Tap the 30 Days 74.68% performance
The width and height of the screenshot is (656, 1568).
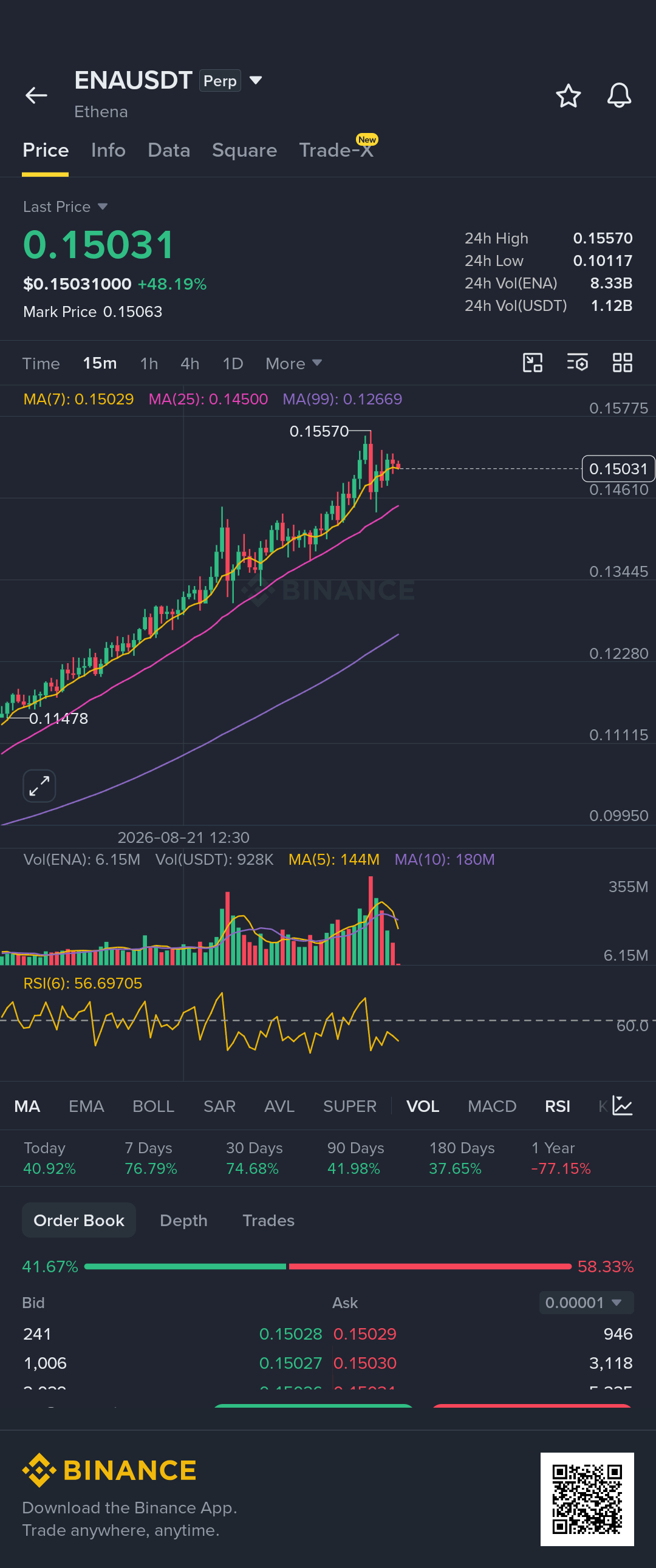pyautogui.click(x=254, y=1157)
